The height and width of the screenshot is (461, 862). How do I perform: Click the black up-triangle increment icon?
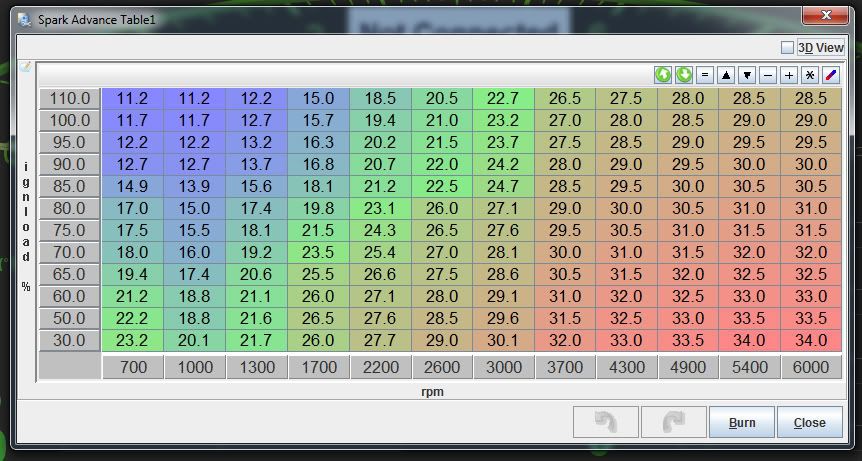tap(726, 75)
